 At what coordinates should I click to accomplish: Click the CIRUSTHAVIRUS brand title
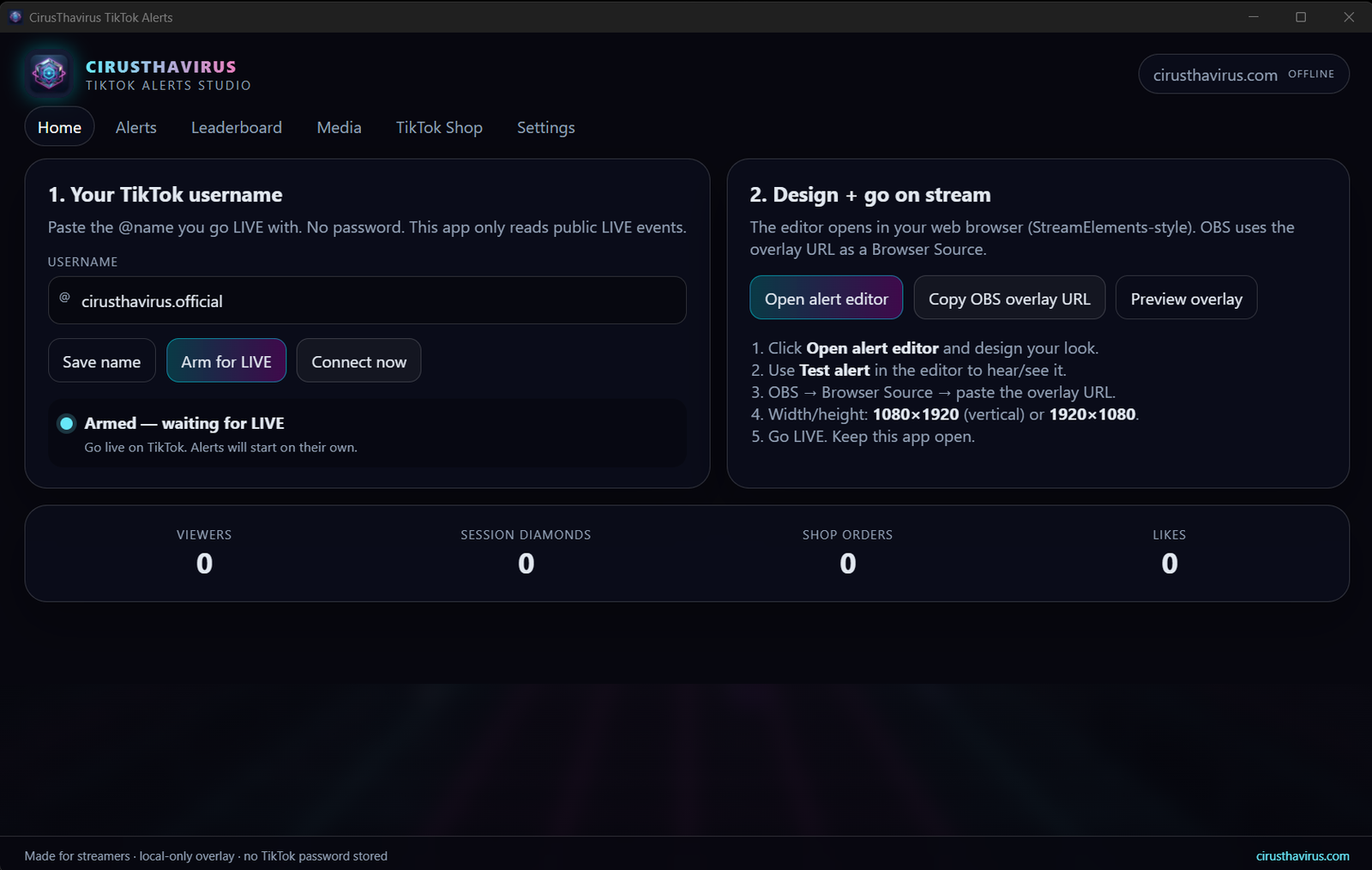point(161,67)
